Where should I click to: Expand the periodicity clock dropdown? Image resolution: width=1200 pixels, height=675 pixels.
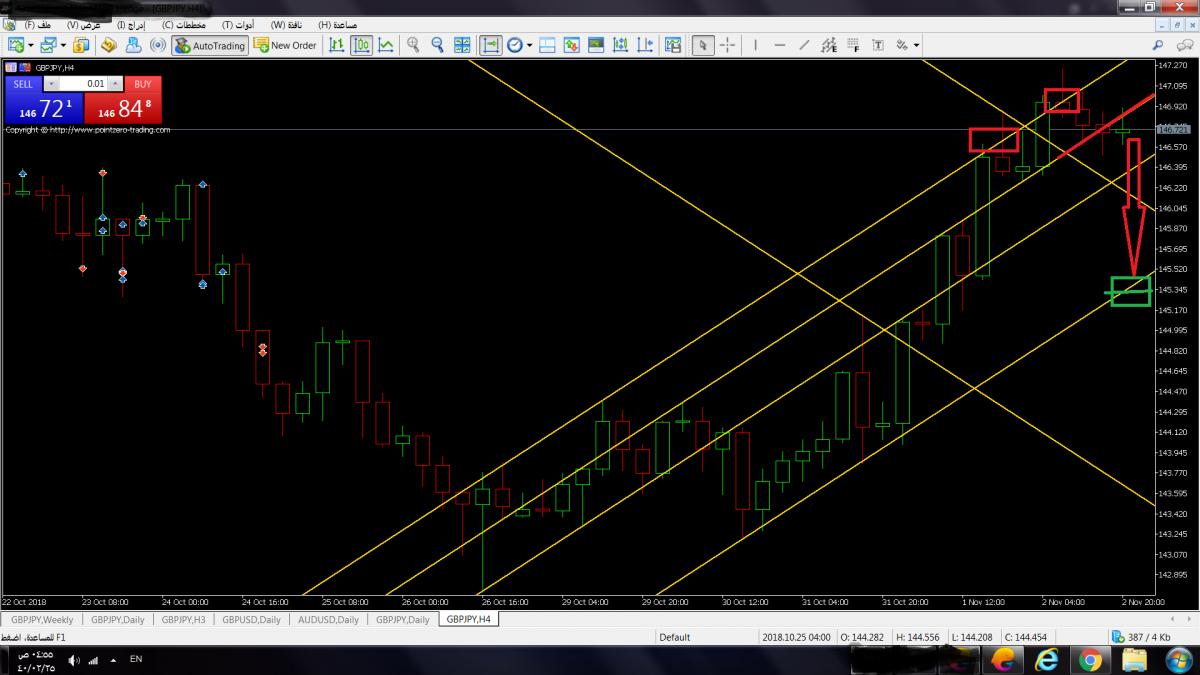529,45
